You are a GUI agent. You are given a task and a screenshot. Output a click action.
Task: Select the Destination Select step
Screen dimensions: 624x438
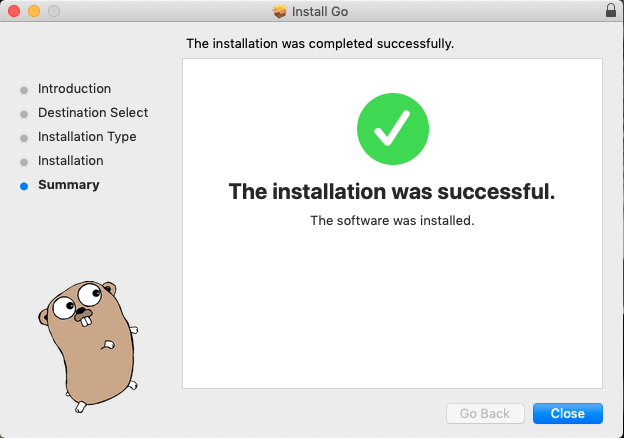(x=93, y=113)
